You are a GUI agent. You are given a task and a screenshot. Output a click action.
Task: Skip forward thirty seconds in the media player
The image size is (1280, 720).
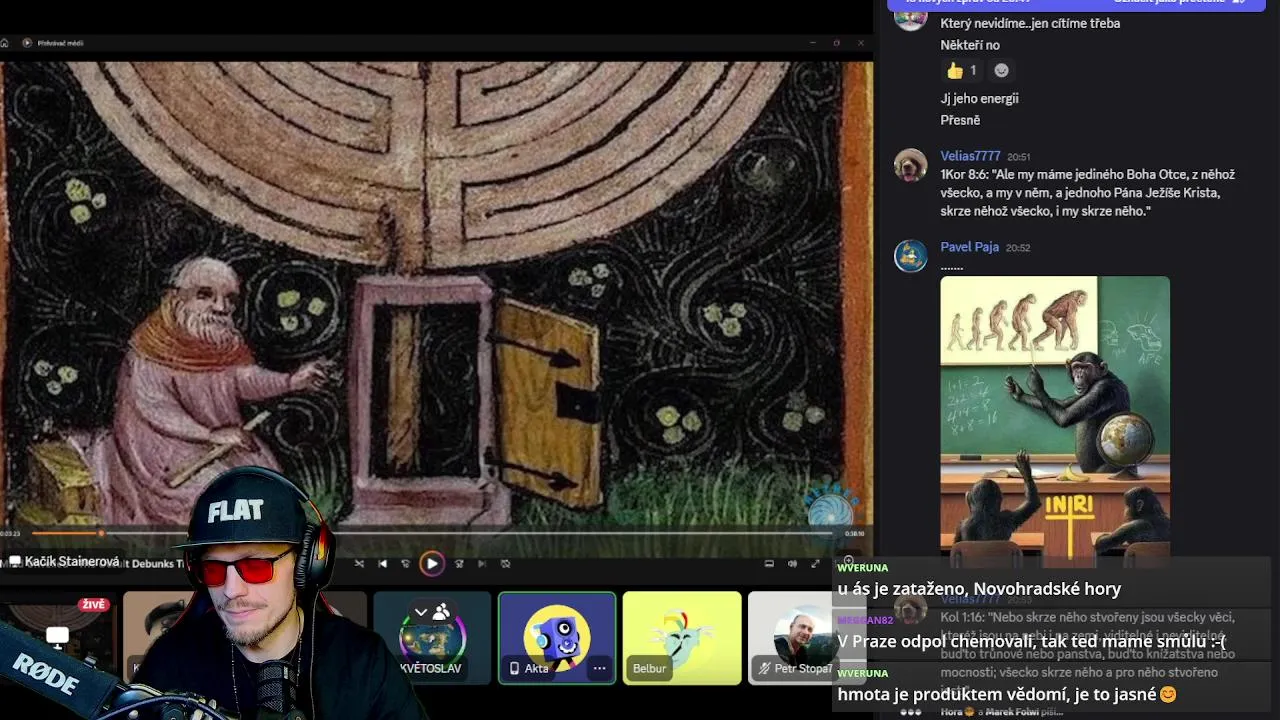pos(459,564)
